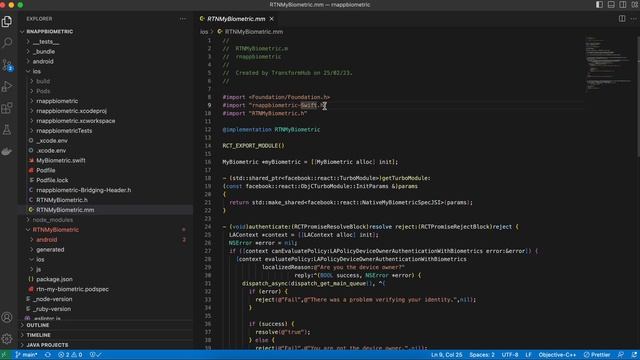The height and width of the screenshot is (360, 640).
Task: Split the editor right
Action: [x=622, y=19]
